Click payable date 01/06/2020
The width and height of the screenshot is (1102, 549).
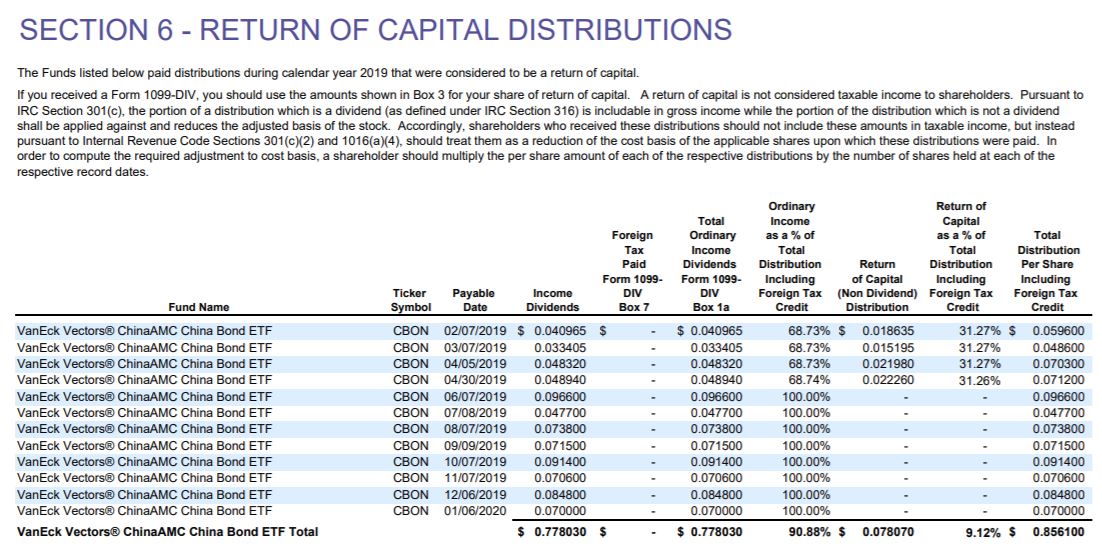474,510
